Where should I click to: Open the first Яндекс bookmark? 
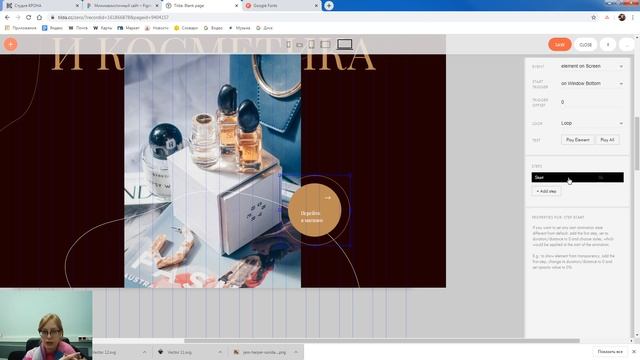[52, 28]
